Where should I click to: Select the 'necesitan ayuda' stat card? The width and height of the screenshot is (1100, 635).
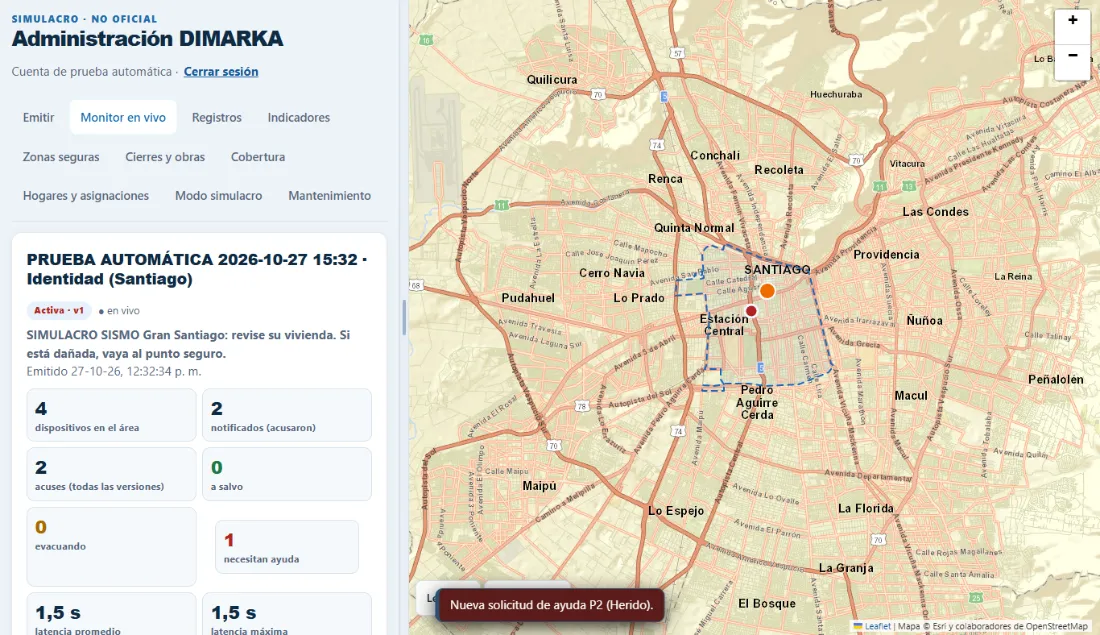click(x=287, y=547)
